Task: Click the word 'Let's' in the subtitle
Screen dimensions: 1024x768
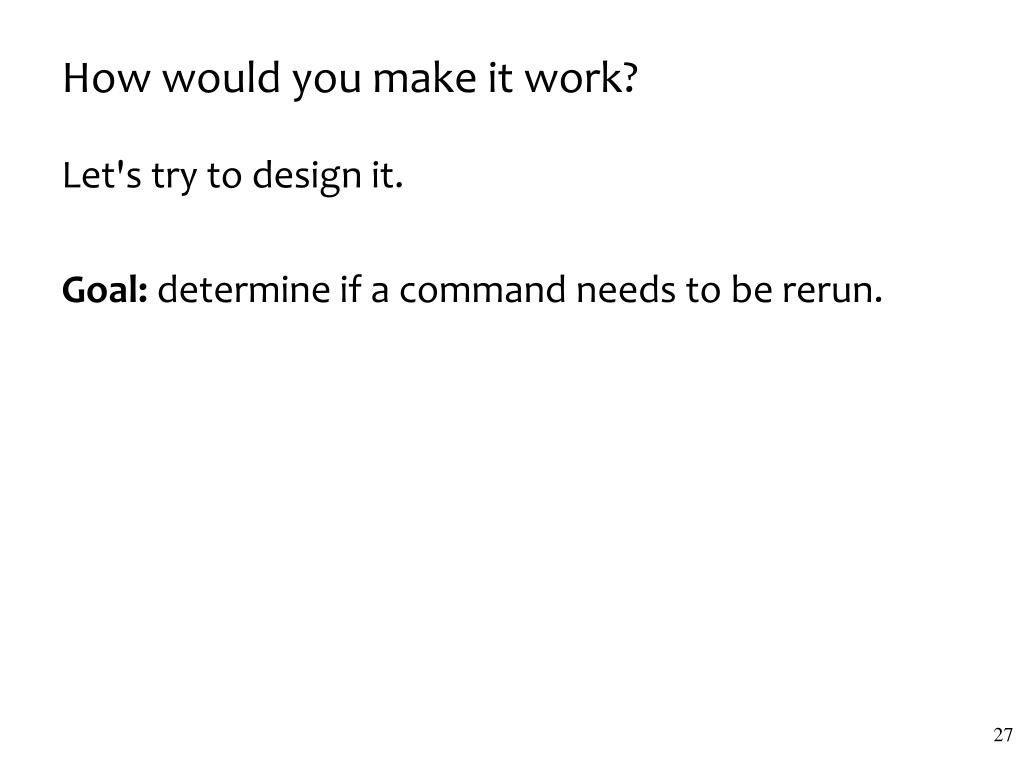Action: [x=102, y=175]
